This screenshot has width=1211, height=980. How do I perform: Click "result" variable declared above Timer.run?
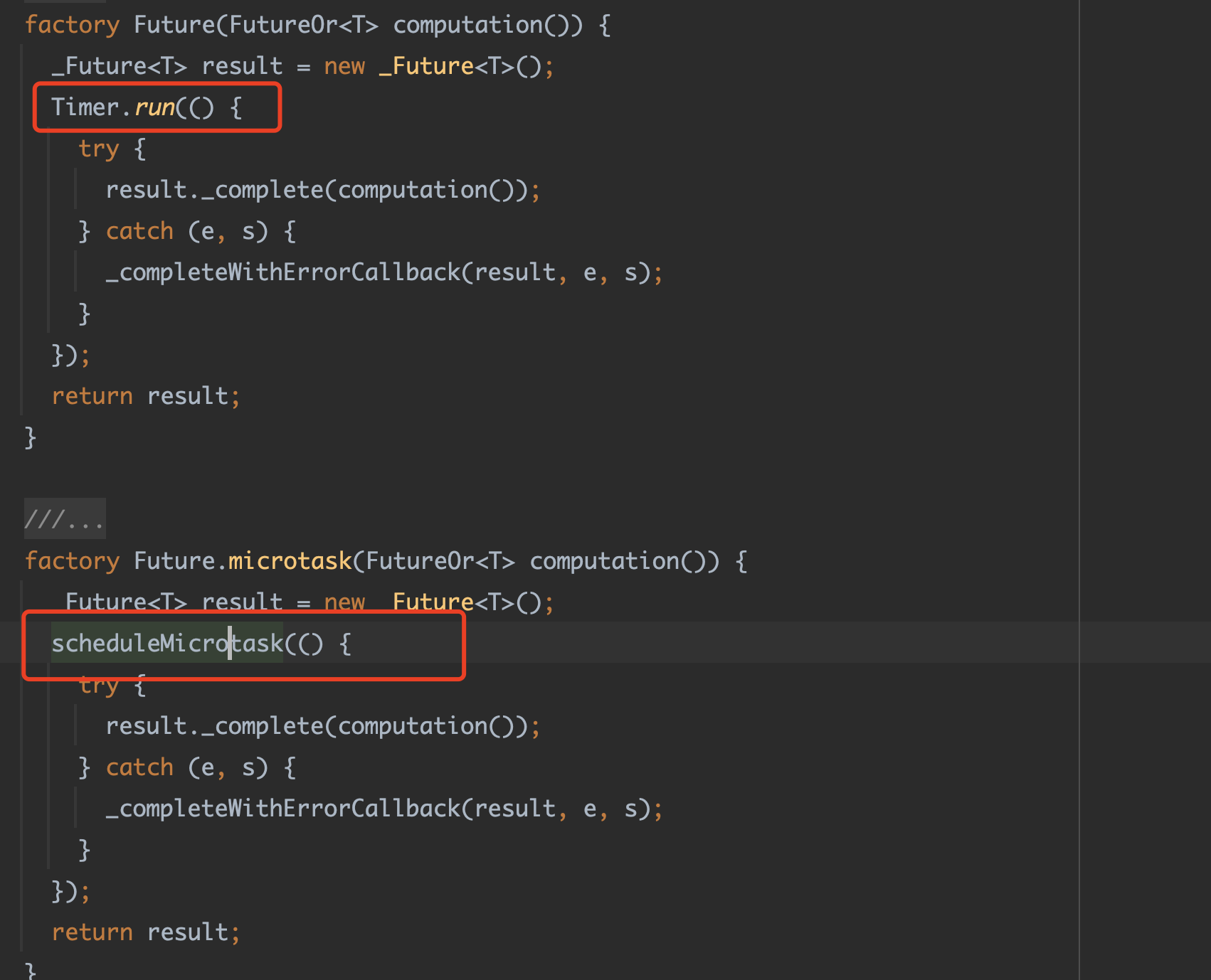point(242,66)
